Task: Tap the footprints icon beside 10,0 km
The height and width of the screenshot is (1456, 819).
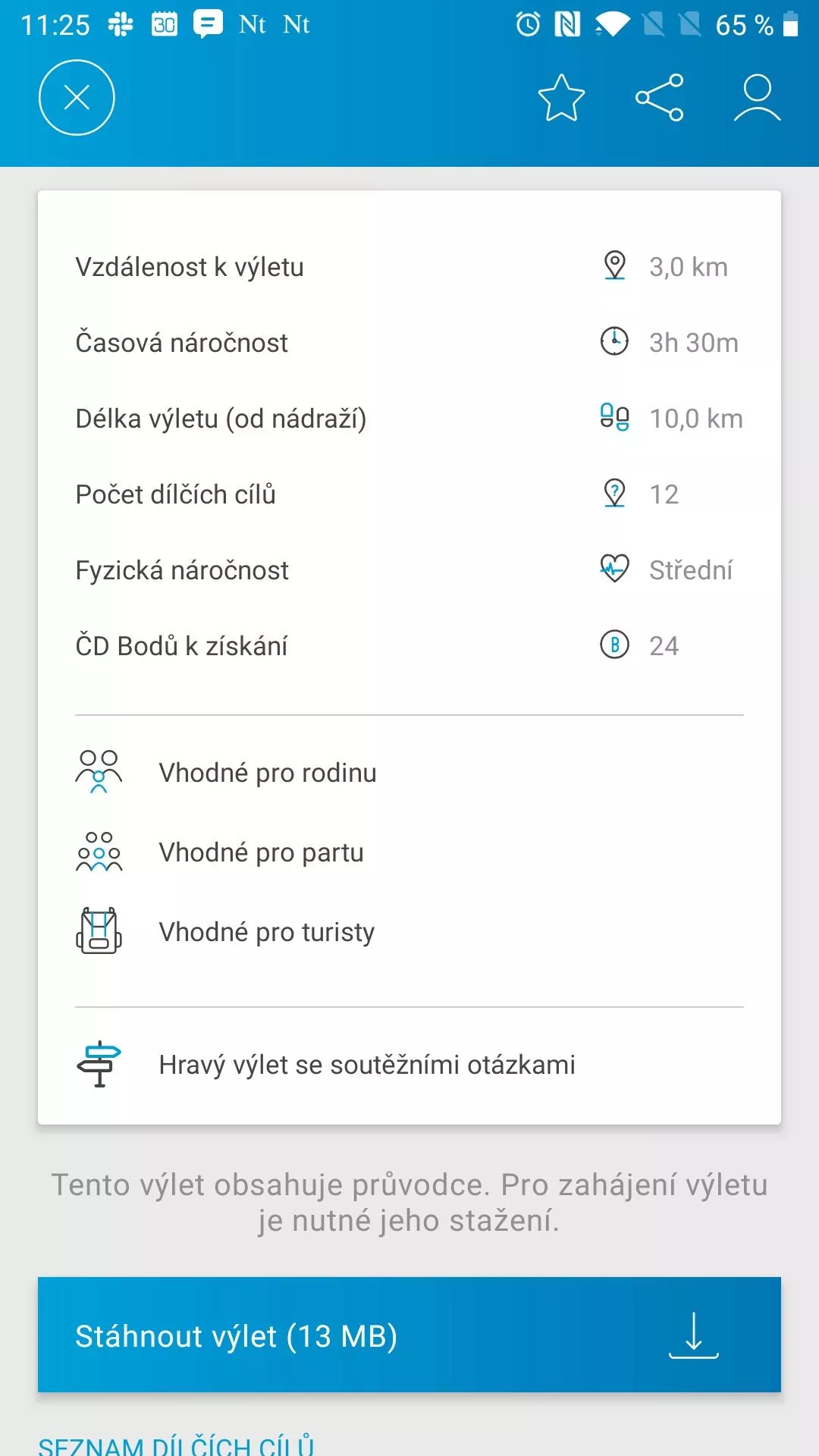Action: (x=614, y=417)
